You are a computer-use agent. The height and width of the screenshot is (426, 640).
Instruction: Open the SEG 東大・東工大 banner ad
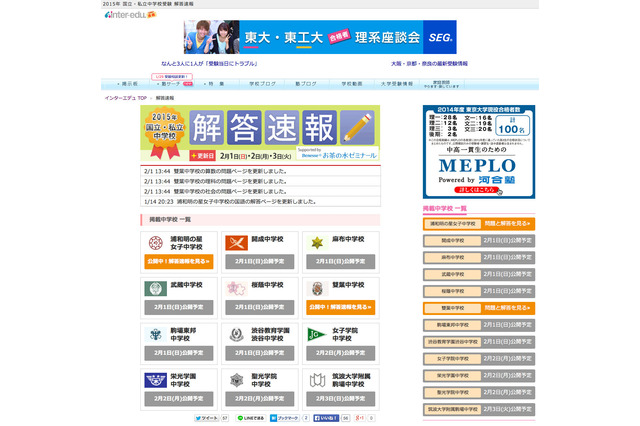tap(320, 37)
